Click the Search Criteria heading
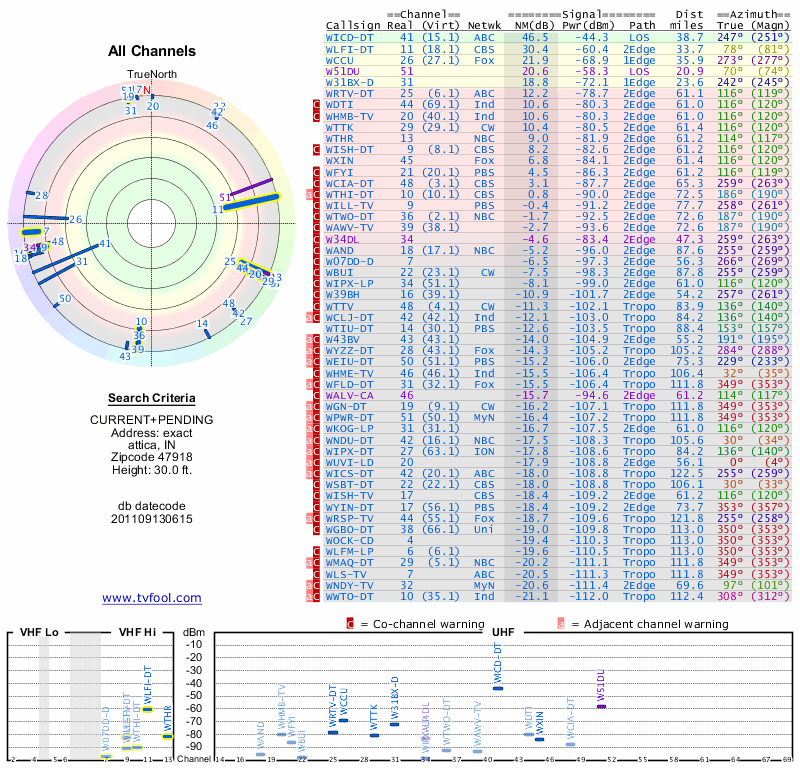The image size is (800, 768). 152,398
